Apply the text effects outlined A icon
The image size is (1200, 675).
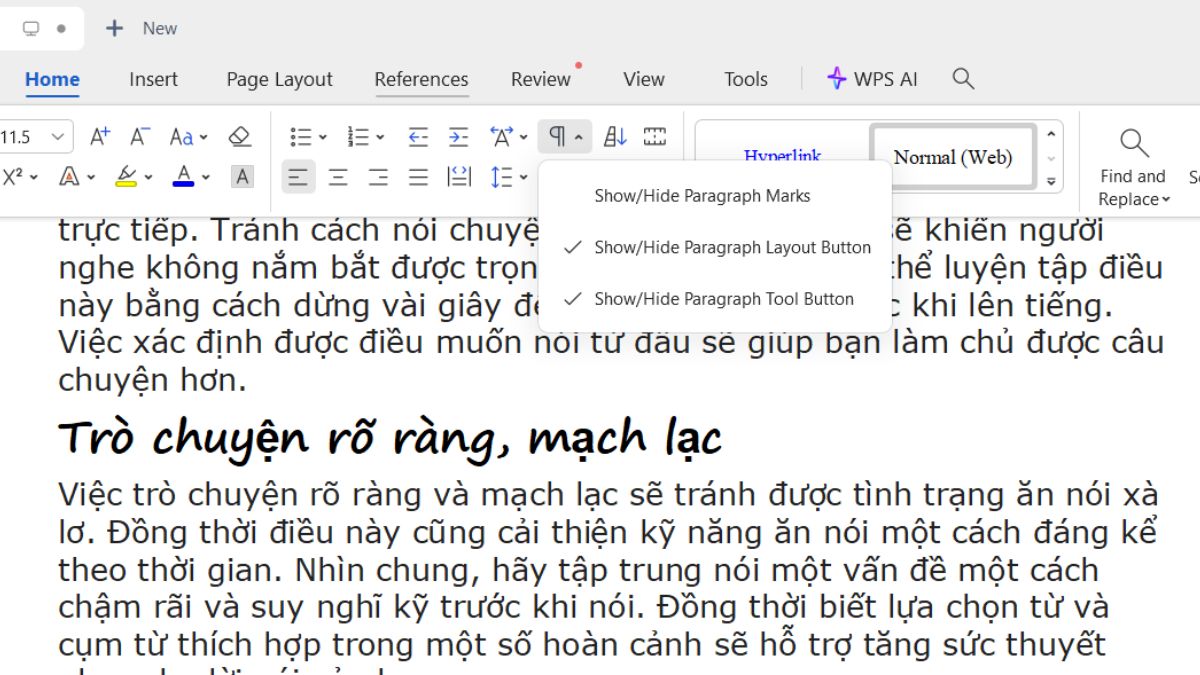[x=69, y=177]
